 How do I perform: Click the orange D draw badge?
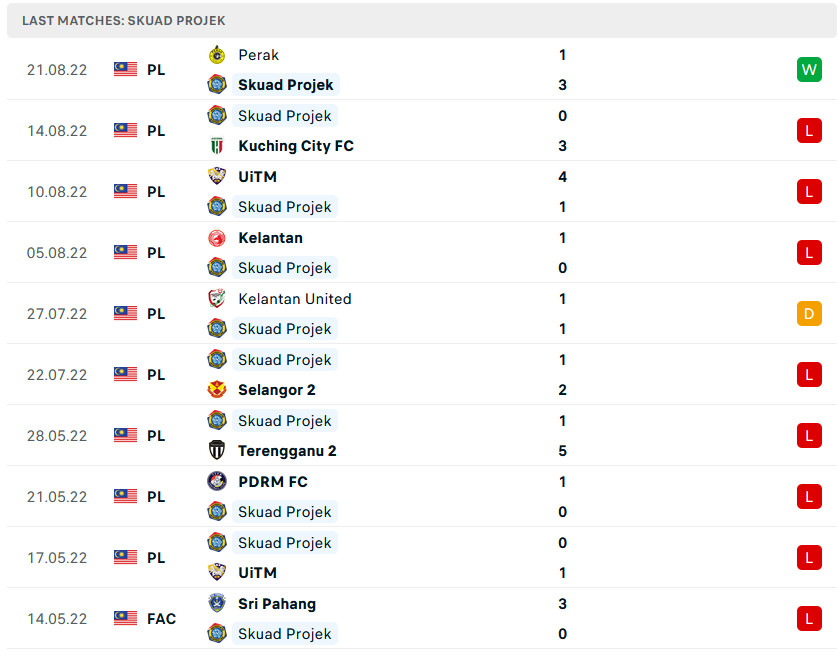tap(809, 314)
